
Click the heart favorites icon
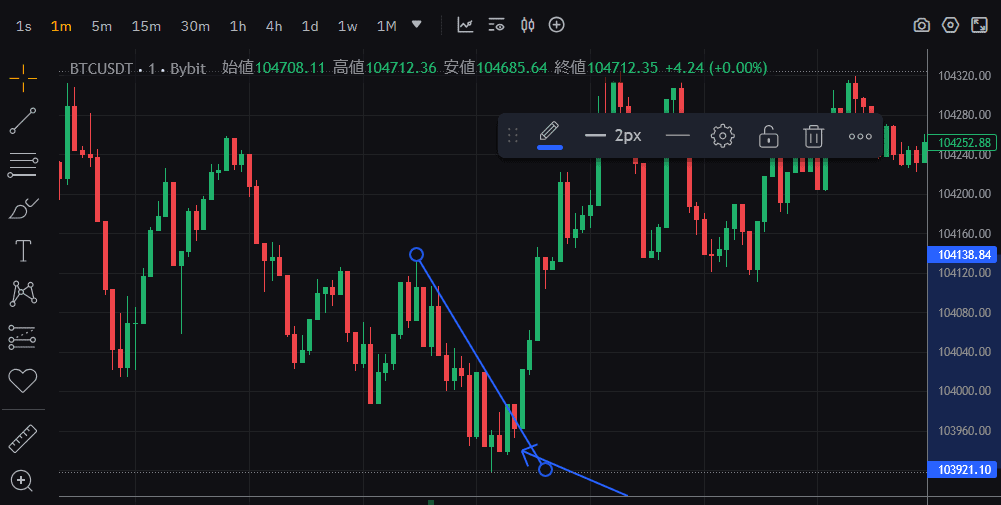point(22,380)
